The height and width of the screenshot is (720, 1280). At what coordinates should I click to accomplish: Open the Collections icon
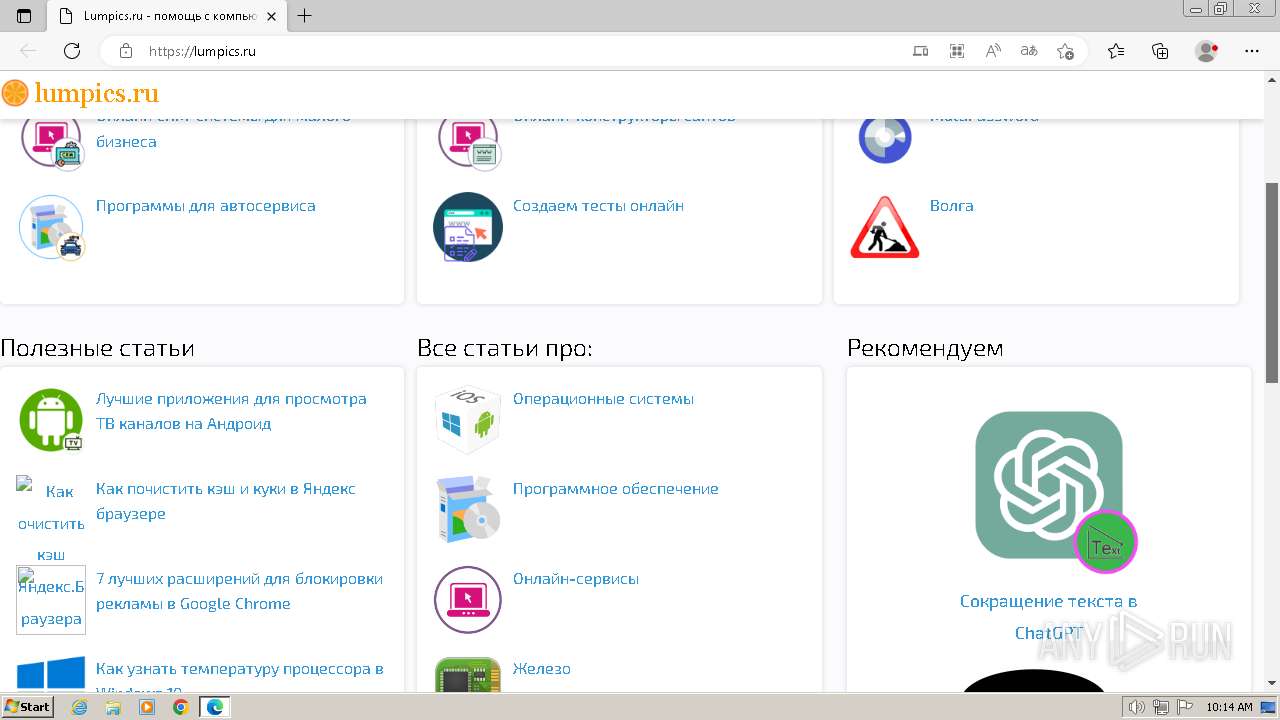(1160, 51)
